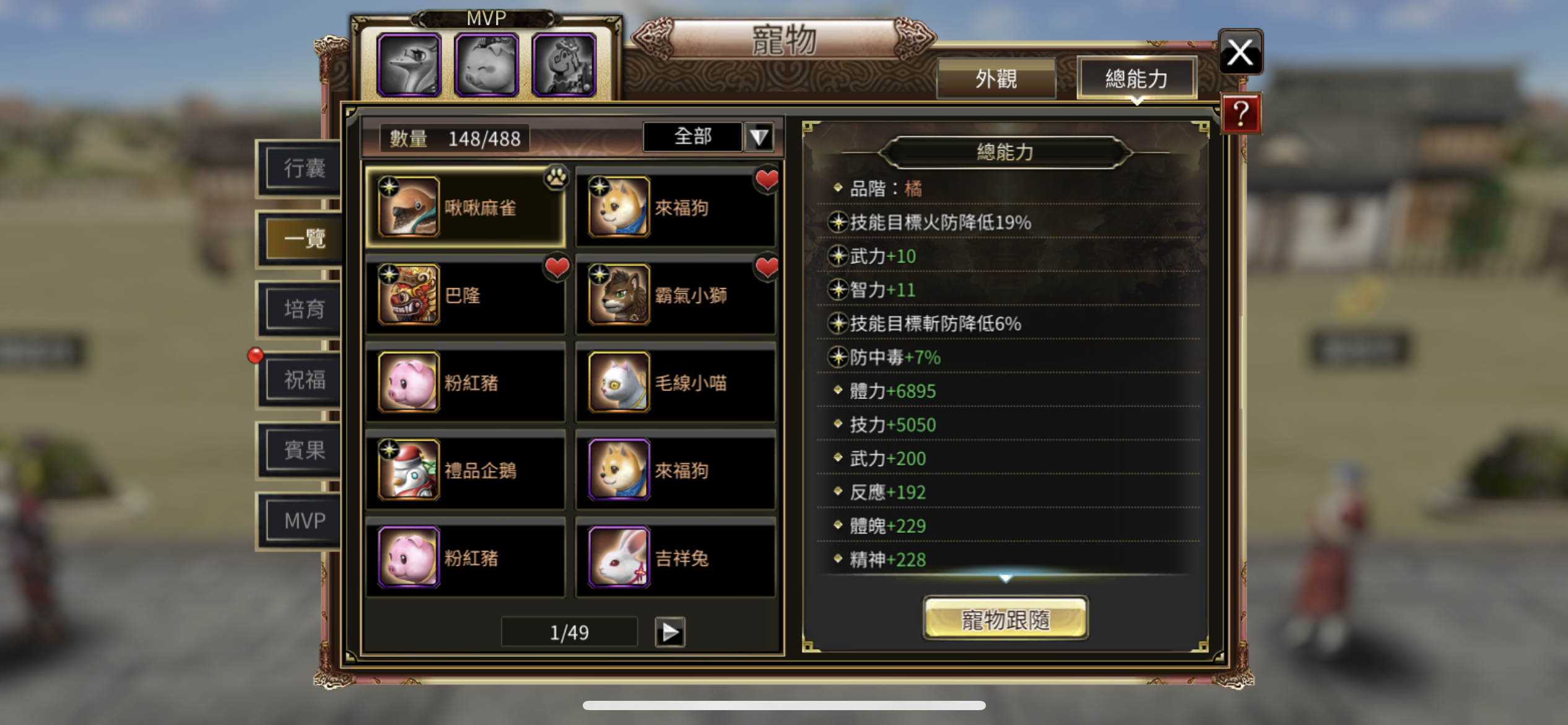
Task: Toggle the heart favorite on 來福狗
Action: [x=767, y=180]
